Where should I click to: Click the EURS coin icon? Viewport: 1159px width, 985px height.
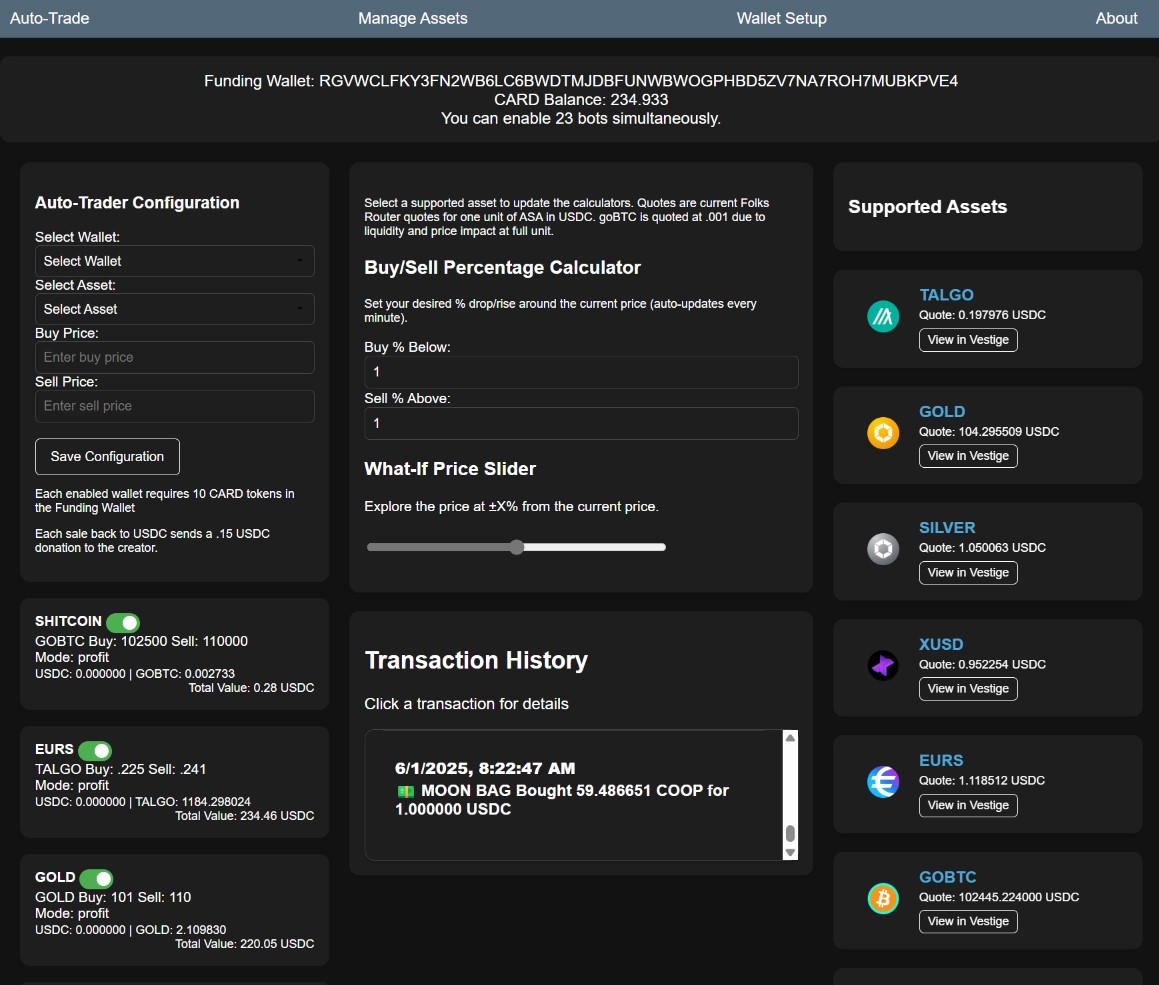tap(883, 783)
